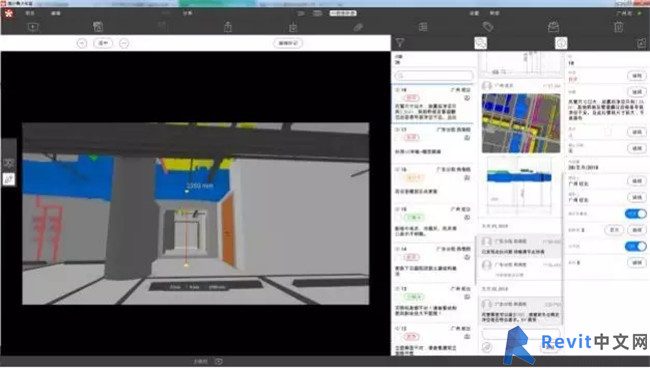This screenshot has width=650, height=368.
Task: Click the 3369 mm measurement label in viewport
Action: (x=200, y=185)
